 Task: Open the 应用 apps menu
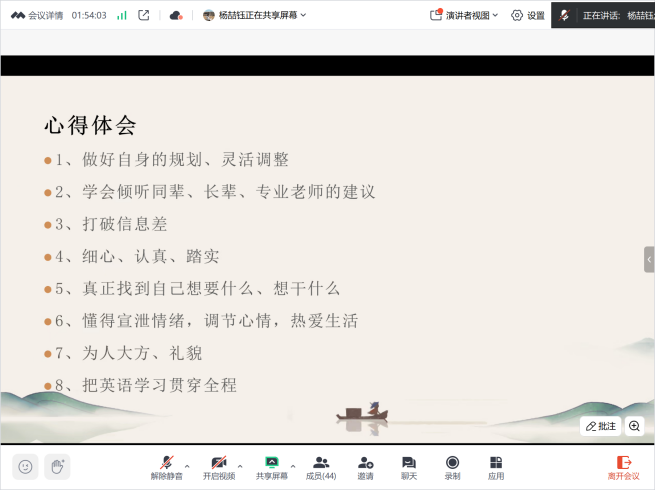(496, 467)
